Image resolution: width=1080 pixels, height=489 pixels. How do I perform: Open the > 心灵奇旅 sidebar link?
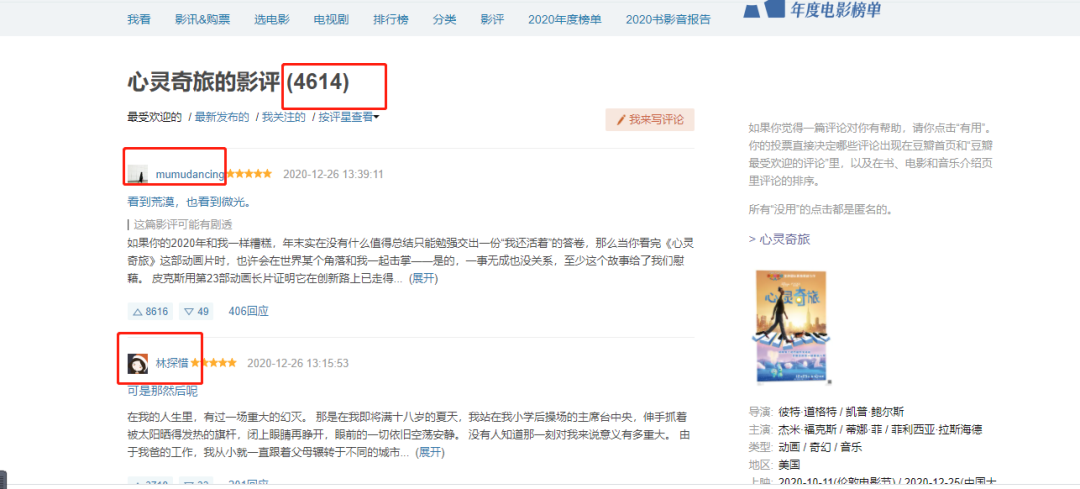(779, 239)
